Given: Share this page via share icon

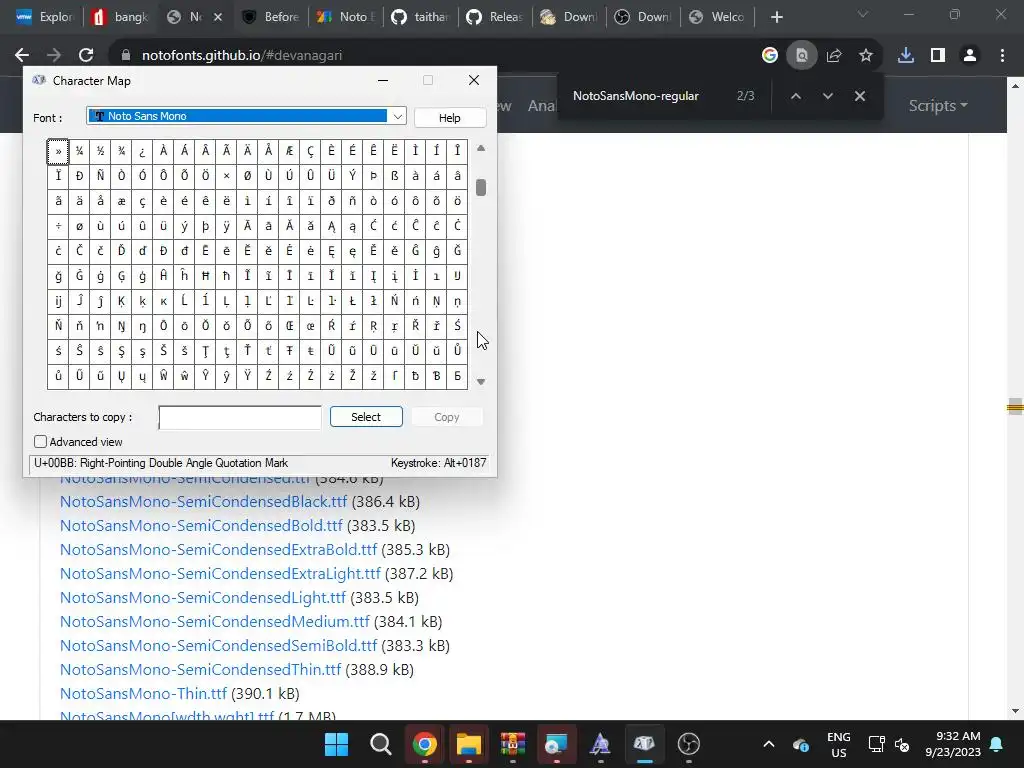Looking at the screenshot, I should 834,56.
